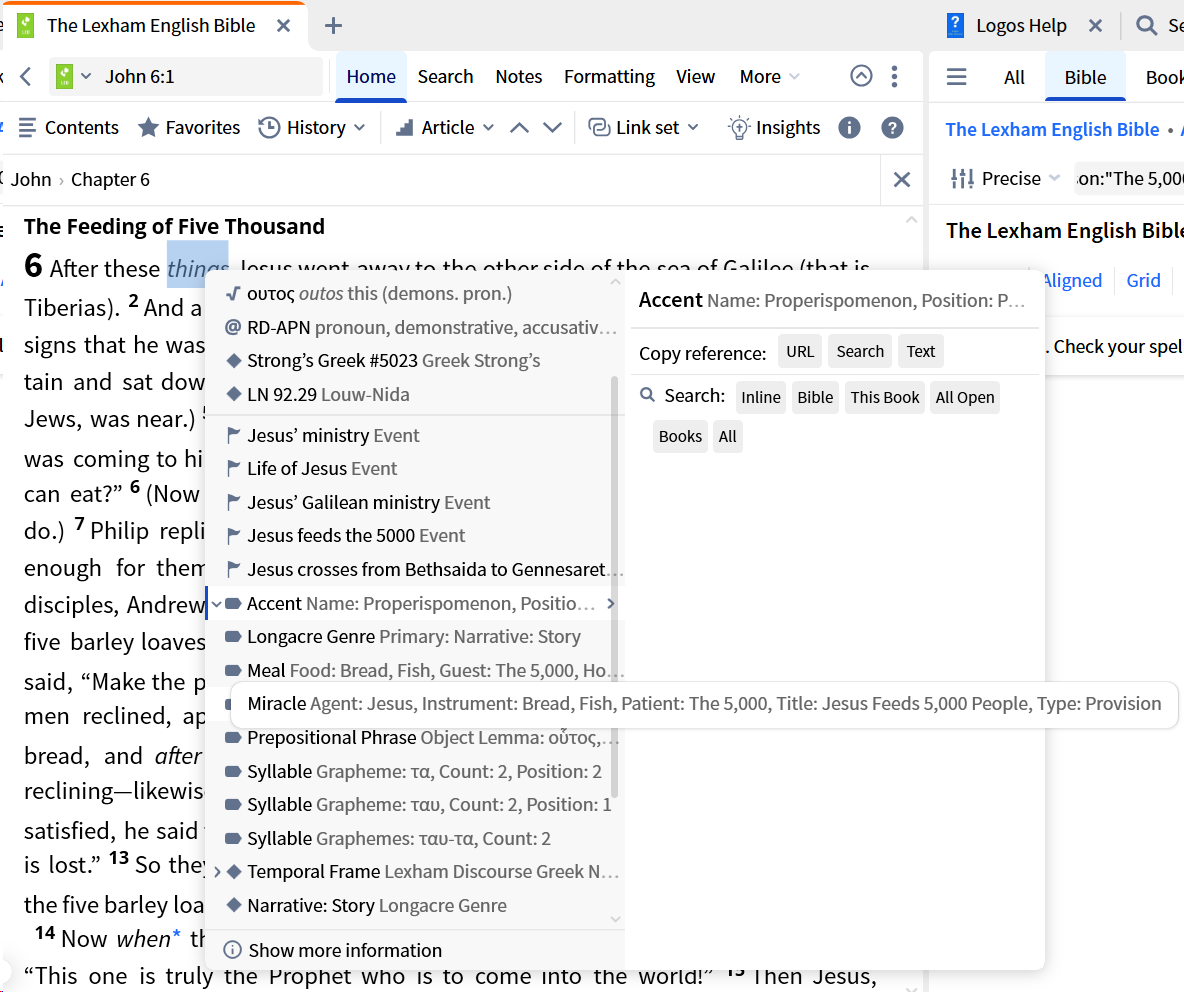Viewport: 1184px width, 992px height.
Task: Go to previous article with up arrow
Action: coord(519,128)
